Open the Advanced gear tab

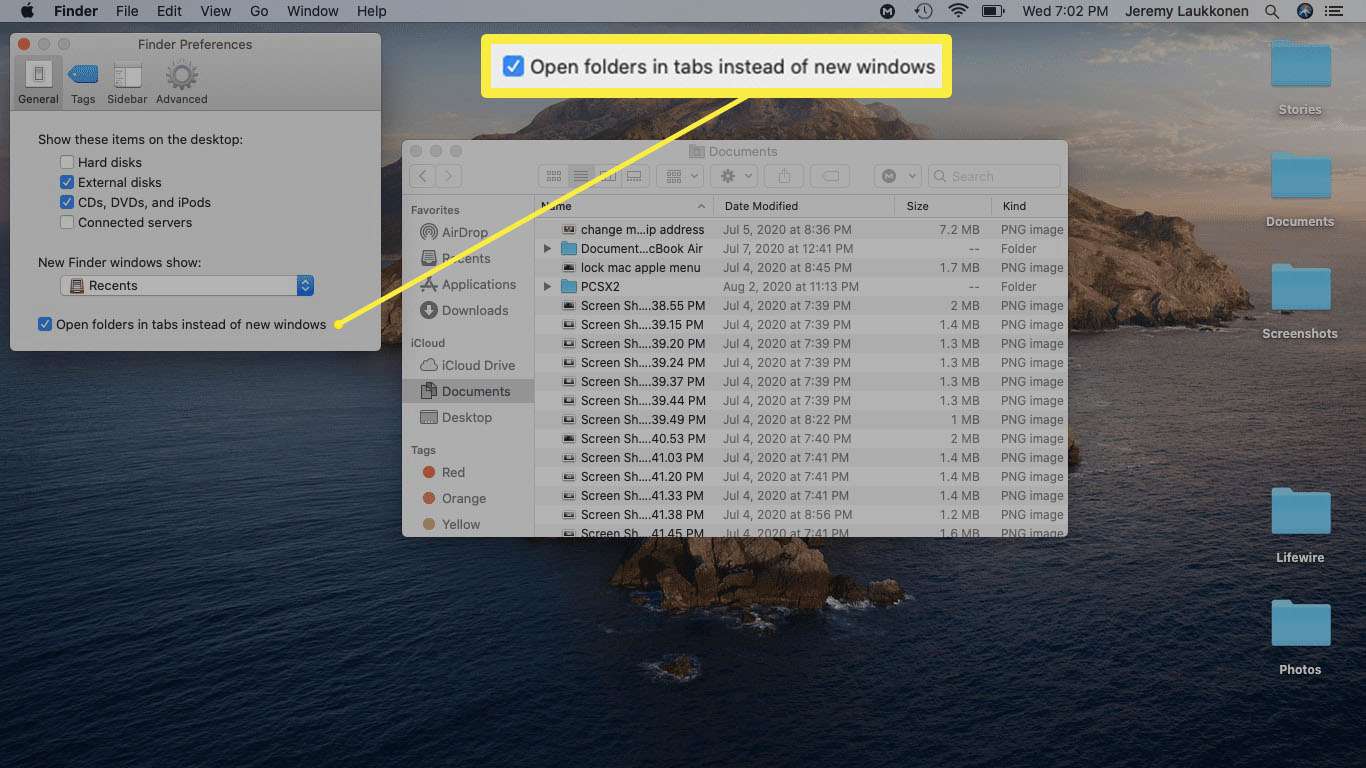[x=182, y=82]
